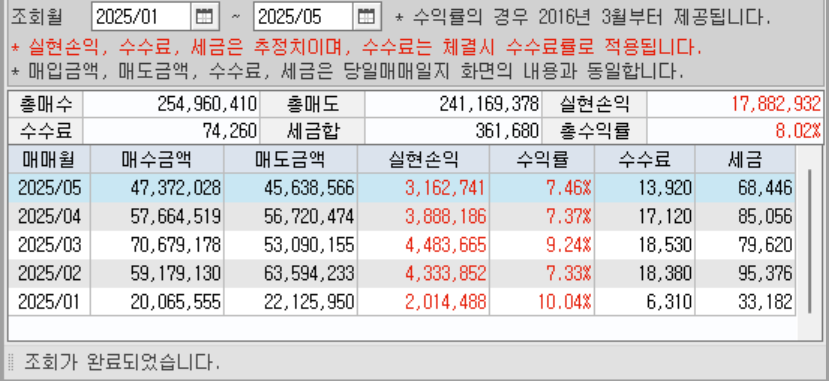Sort by 수수료 column header

pyautogui.click(x=645, y=159)
